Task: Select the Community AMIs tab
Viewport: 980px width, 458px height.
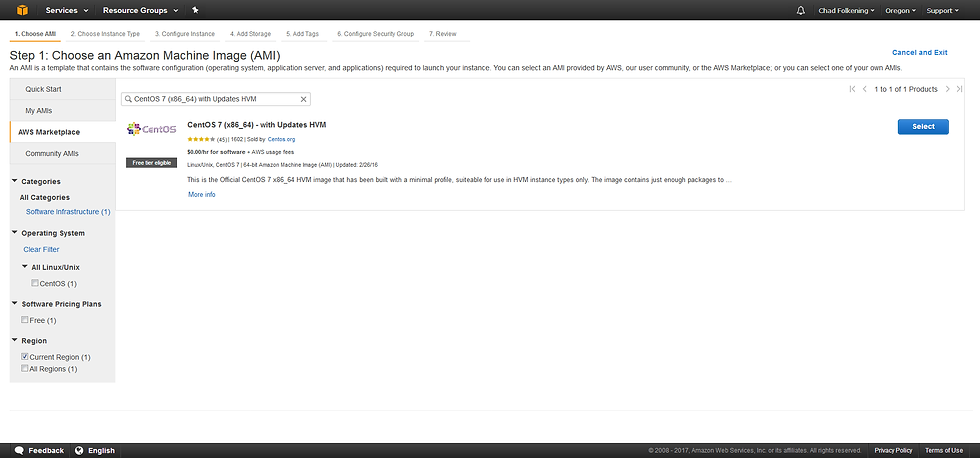Action: pyautogui.click(x=62, y=153)
